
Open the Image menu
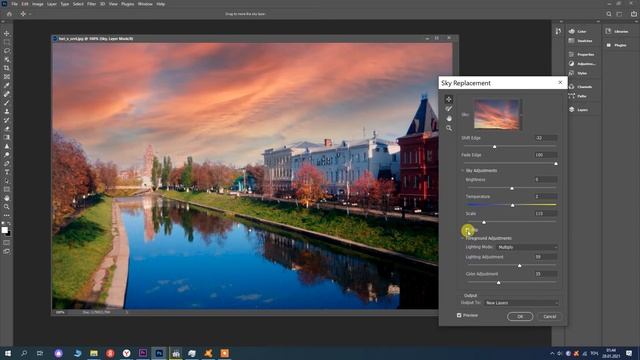tap(38, 4)
